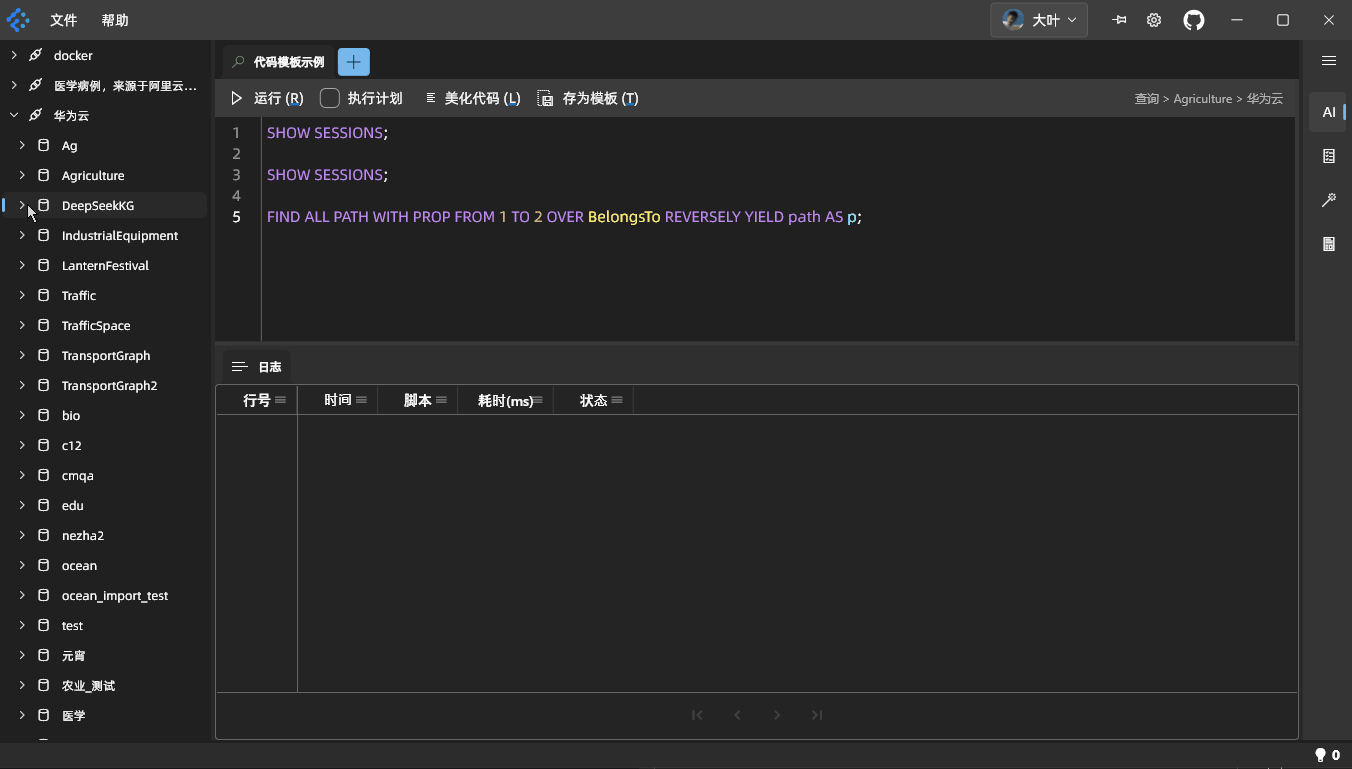Image resolution: width=1352 pixels, height=769 pixels.
Task: Go to last page of log
Action: click(817, 715)
